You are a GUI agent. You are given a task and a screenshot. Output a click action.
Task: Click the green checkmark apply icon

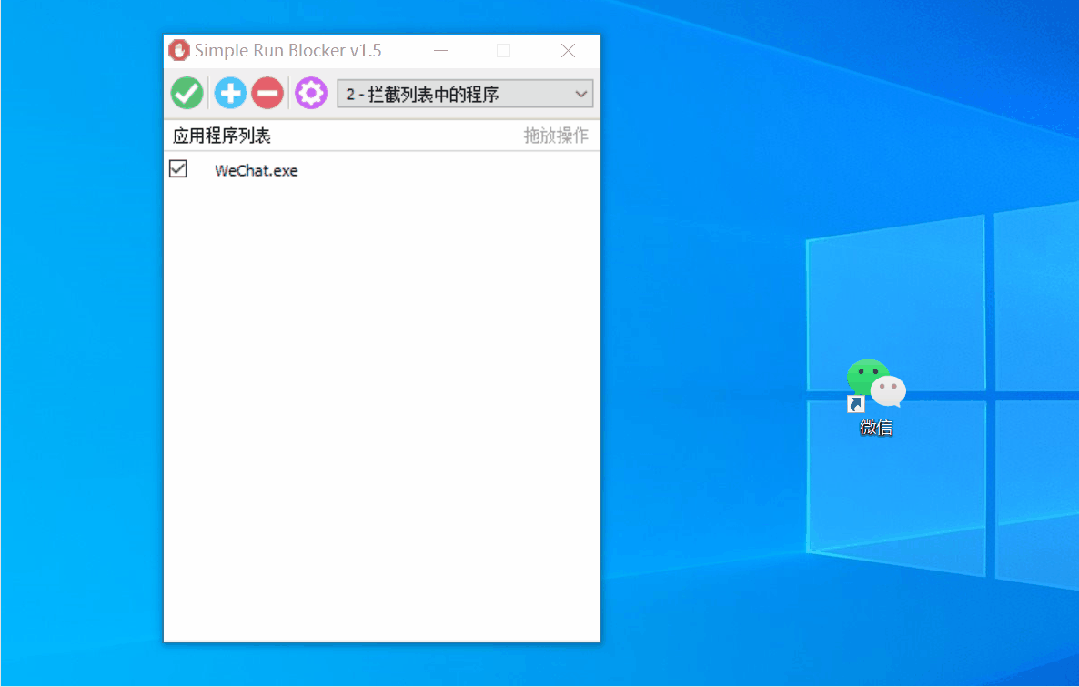[x=186, y=92]
